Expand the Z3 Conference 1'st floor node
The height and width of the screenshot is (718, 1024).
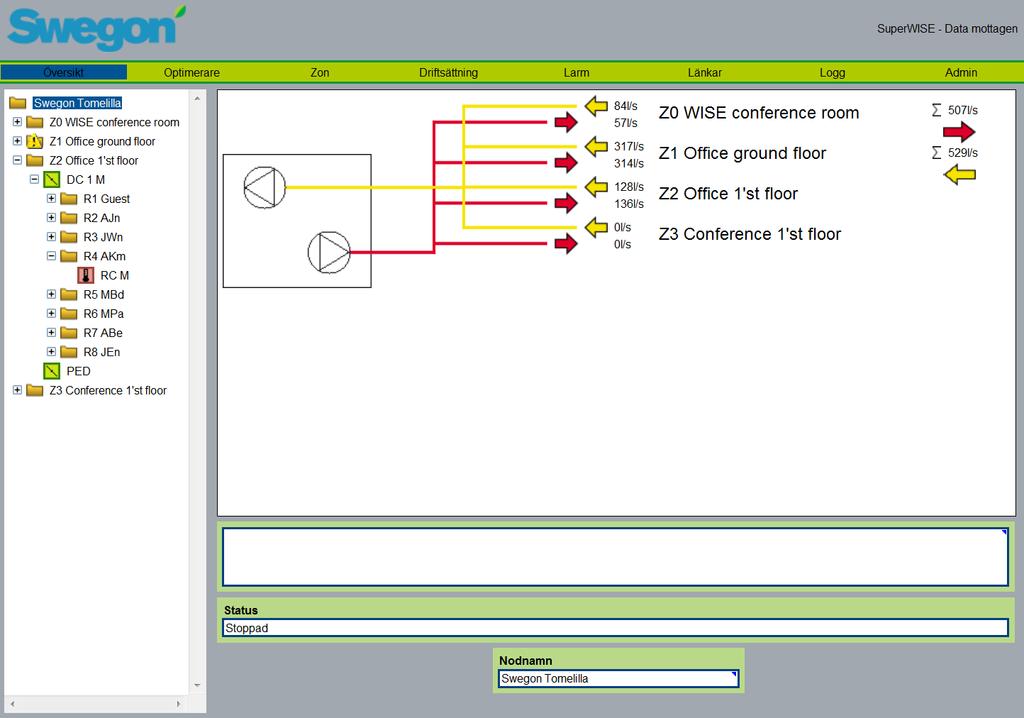18,390
